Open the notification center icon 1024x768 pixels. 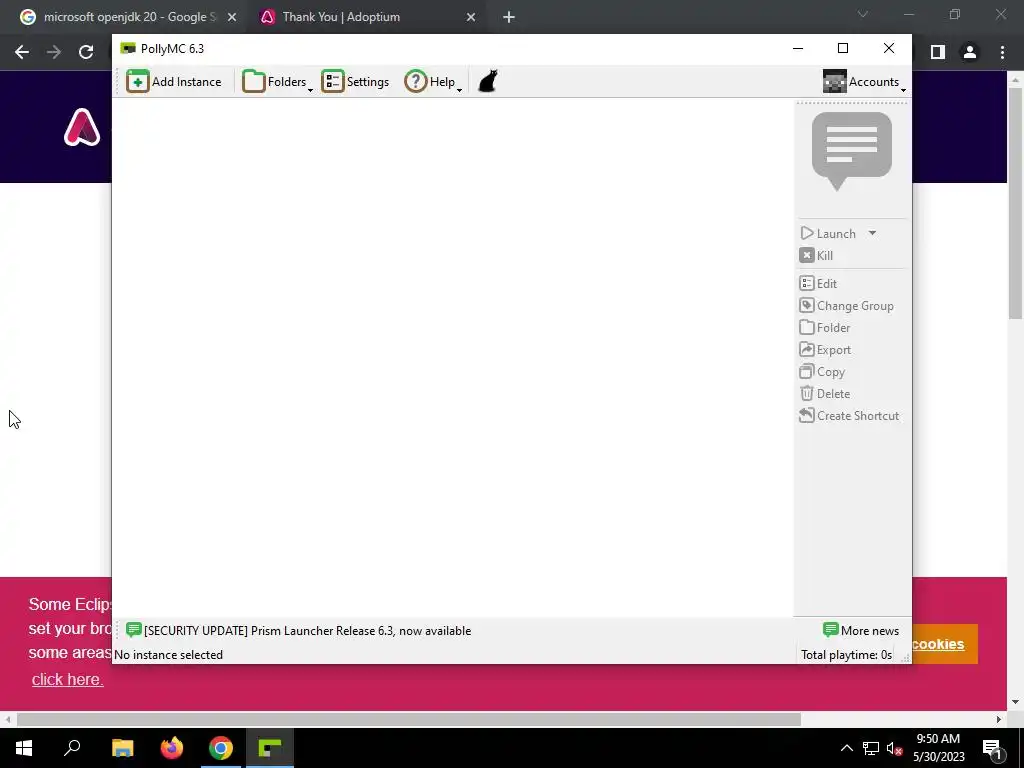coord(992,748)
